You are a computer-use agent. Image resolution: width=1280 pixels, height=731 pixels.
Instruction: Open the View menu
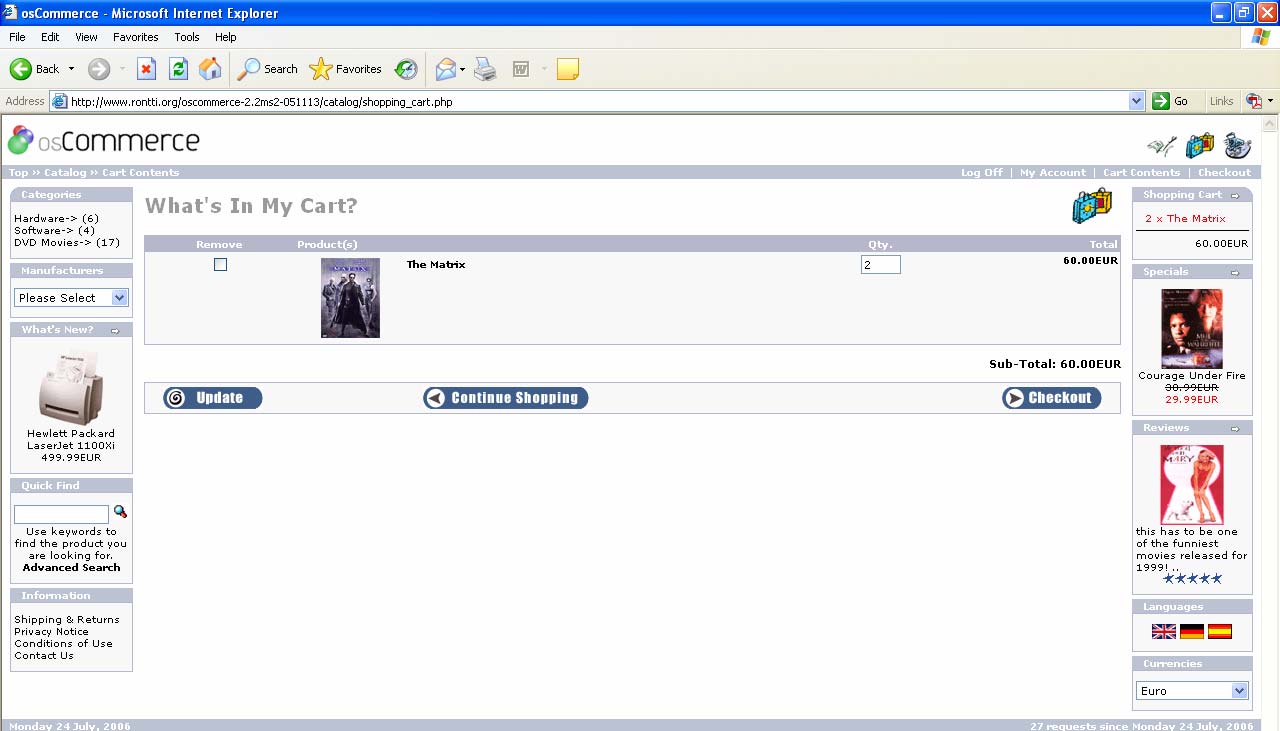click(x=87, y=37)
